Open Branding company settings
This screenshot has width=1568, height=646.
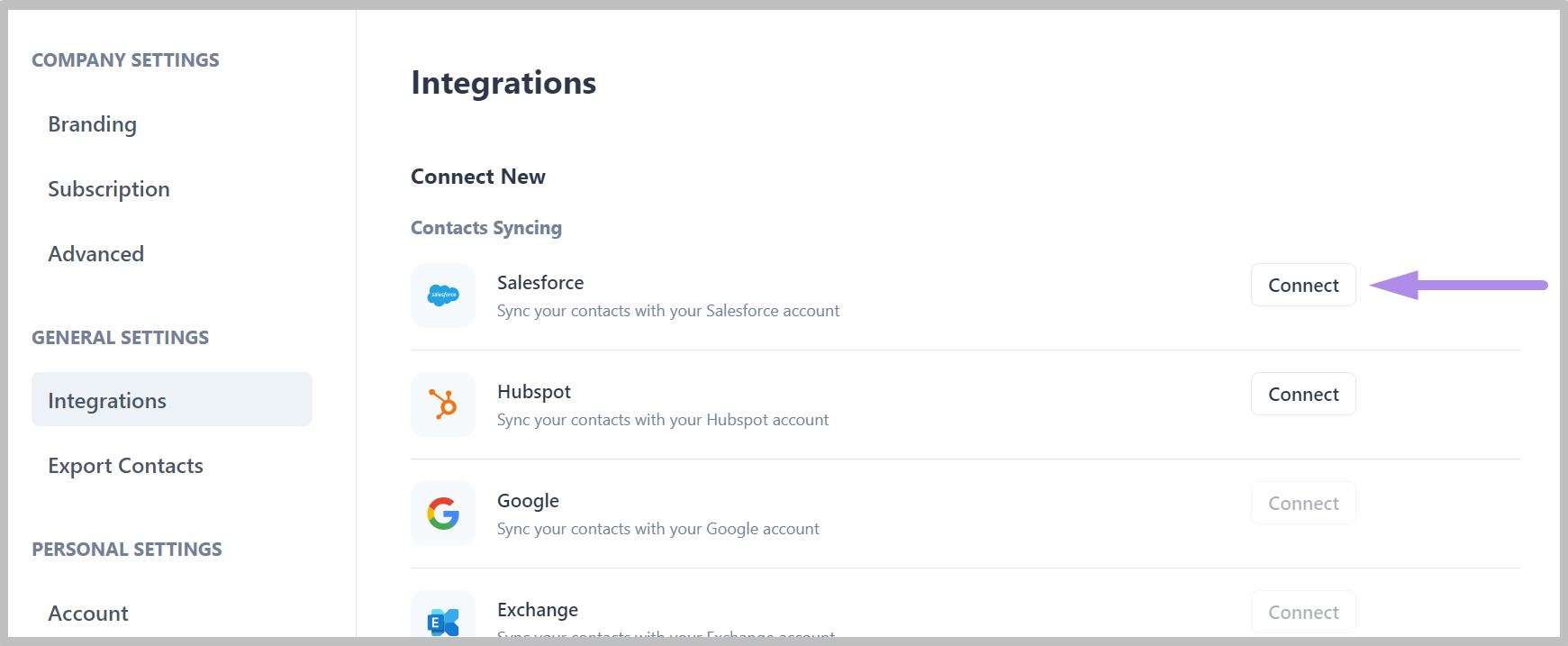pos(93,124)
